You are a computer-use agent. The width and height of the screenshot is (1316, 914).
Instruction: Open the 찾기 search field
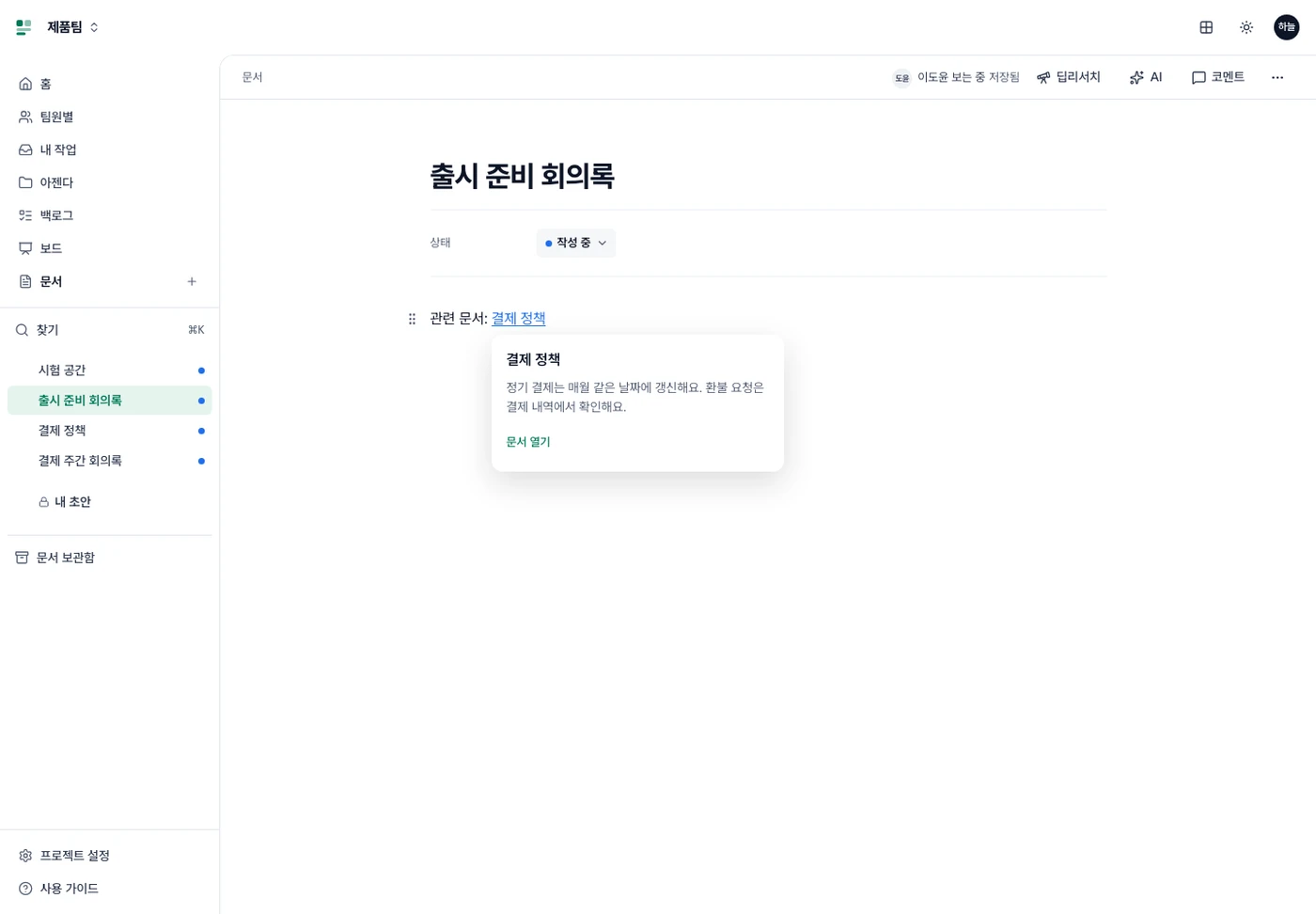[109, 330]
